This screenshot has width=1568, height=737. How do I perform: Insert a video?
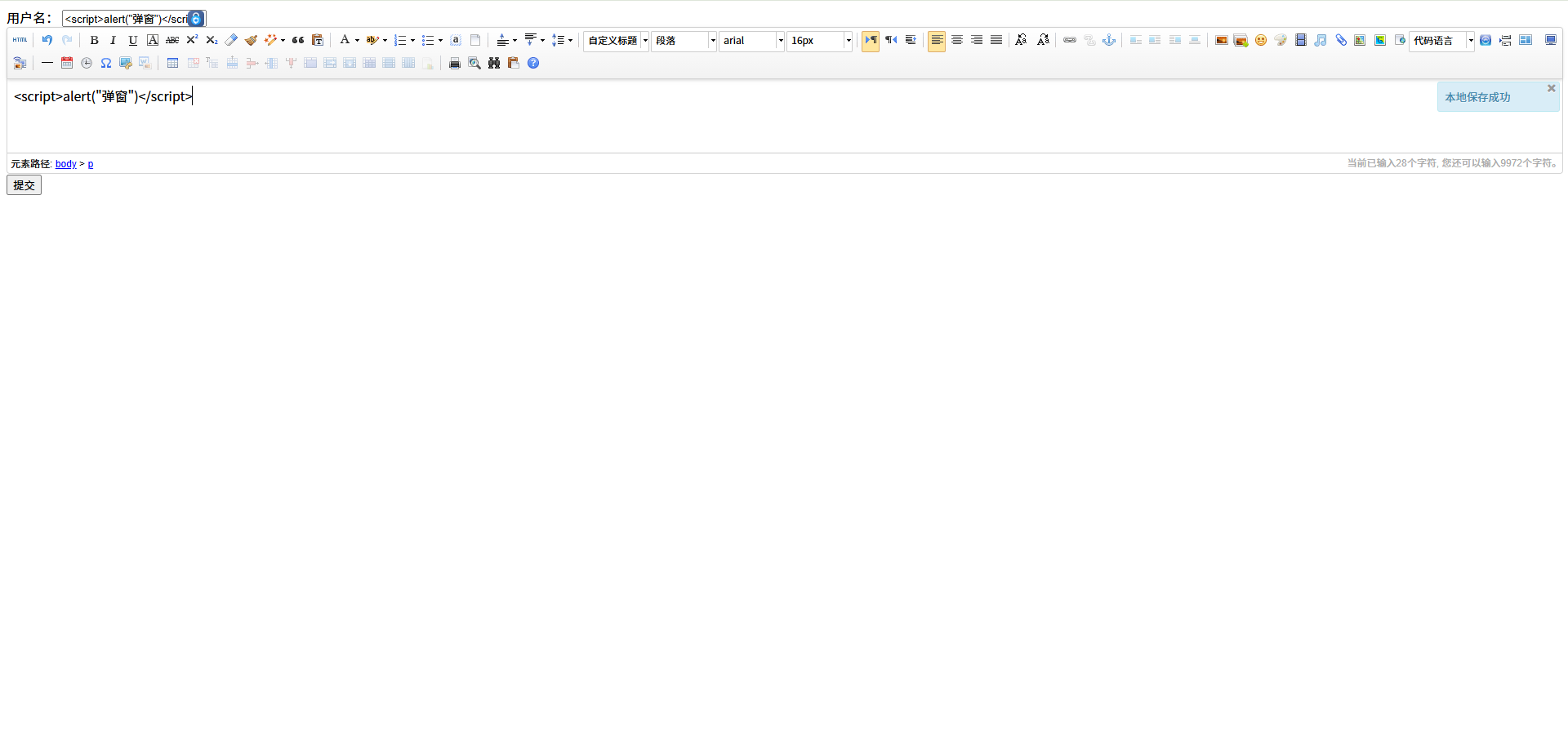point(1301,40)
